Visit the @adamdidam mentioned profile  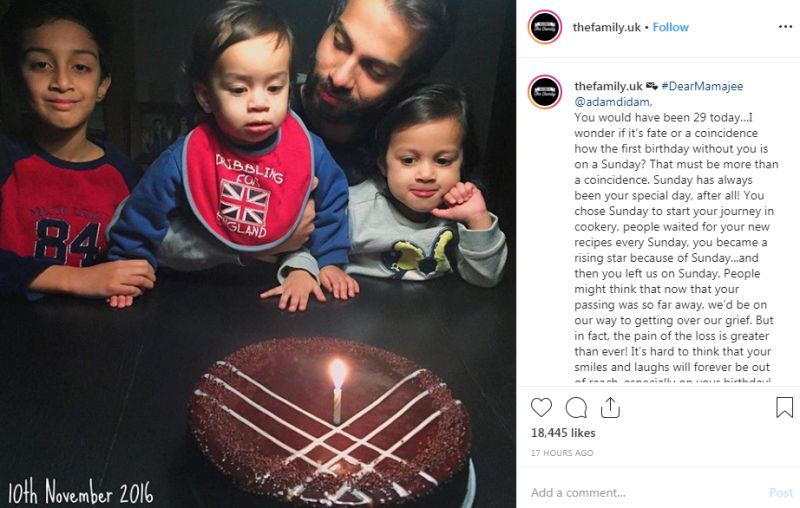pyautogui.click(x=612, y=101)
